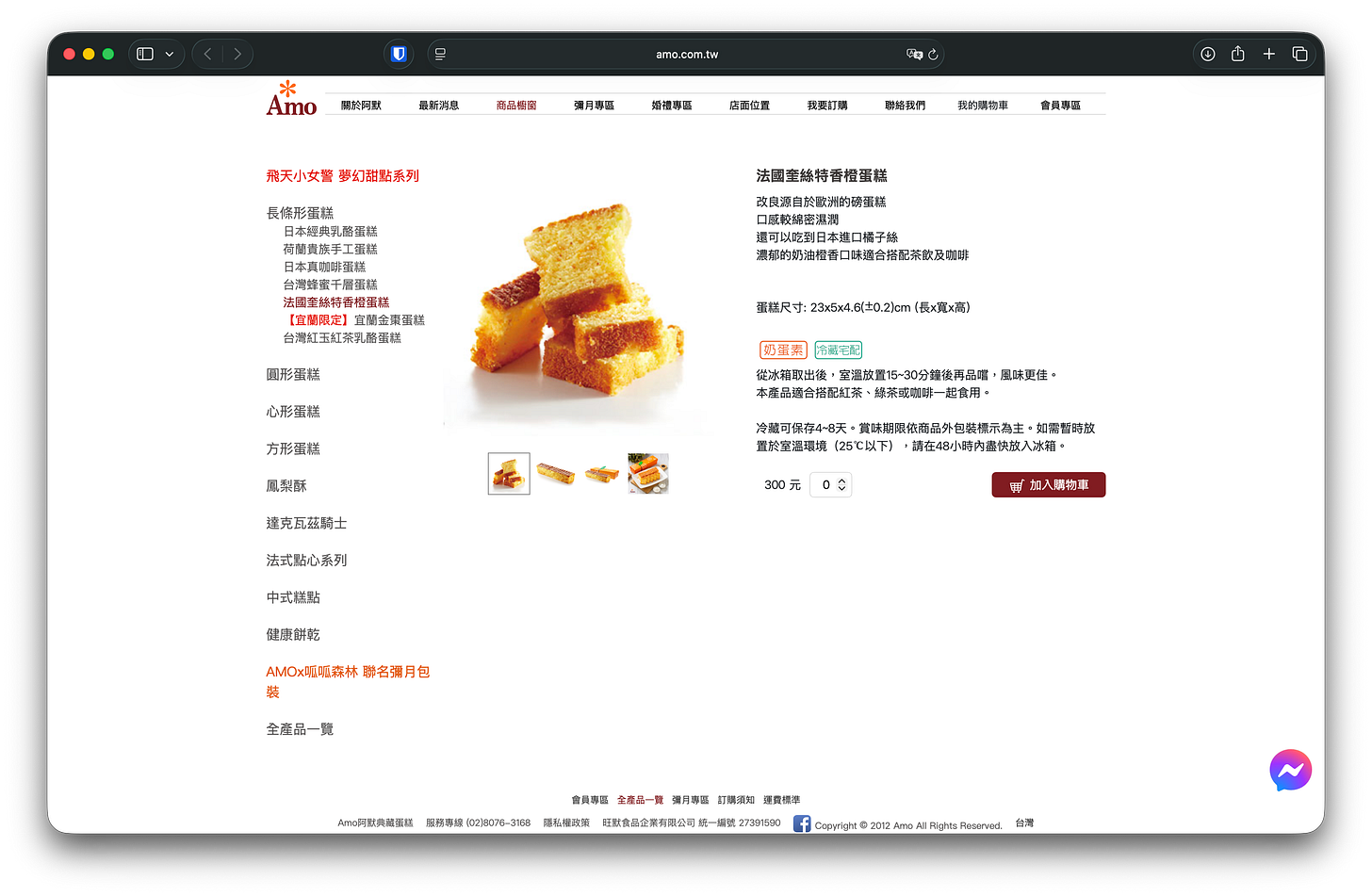
Task: Expand the 圓形蛋糕 category
Action: [x=293, y=374]
